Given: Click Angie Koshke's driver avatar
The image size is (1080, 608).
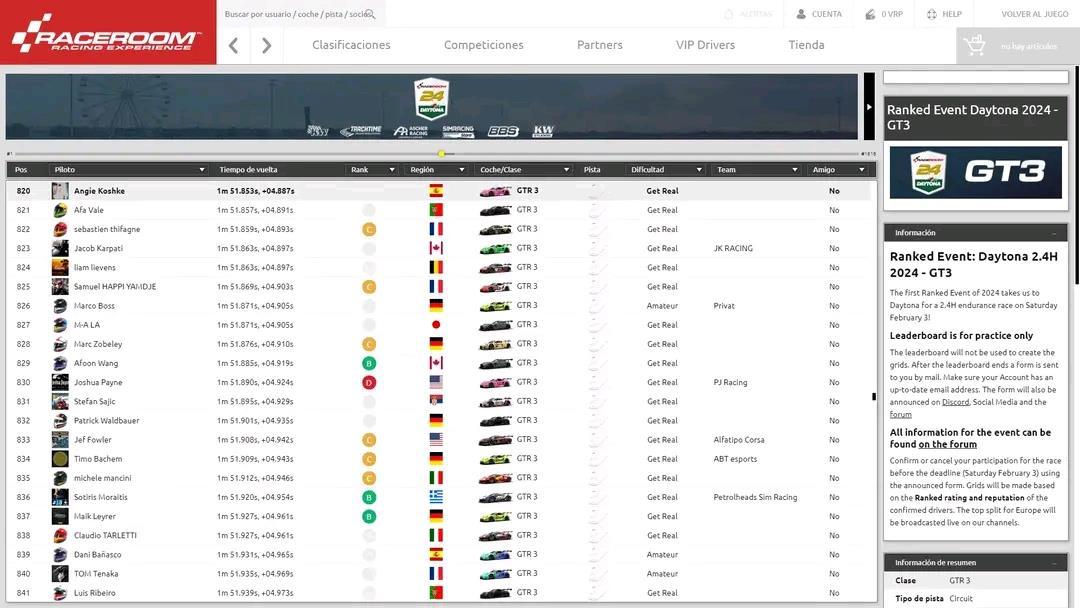Looking at the screenshot, I should (60, 191).
